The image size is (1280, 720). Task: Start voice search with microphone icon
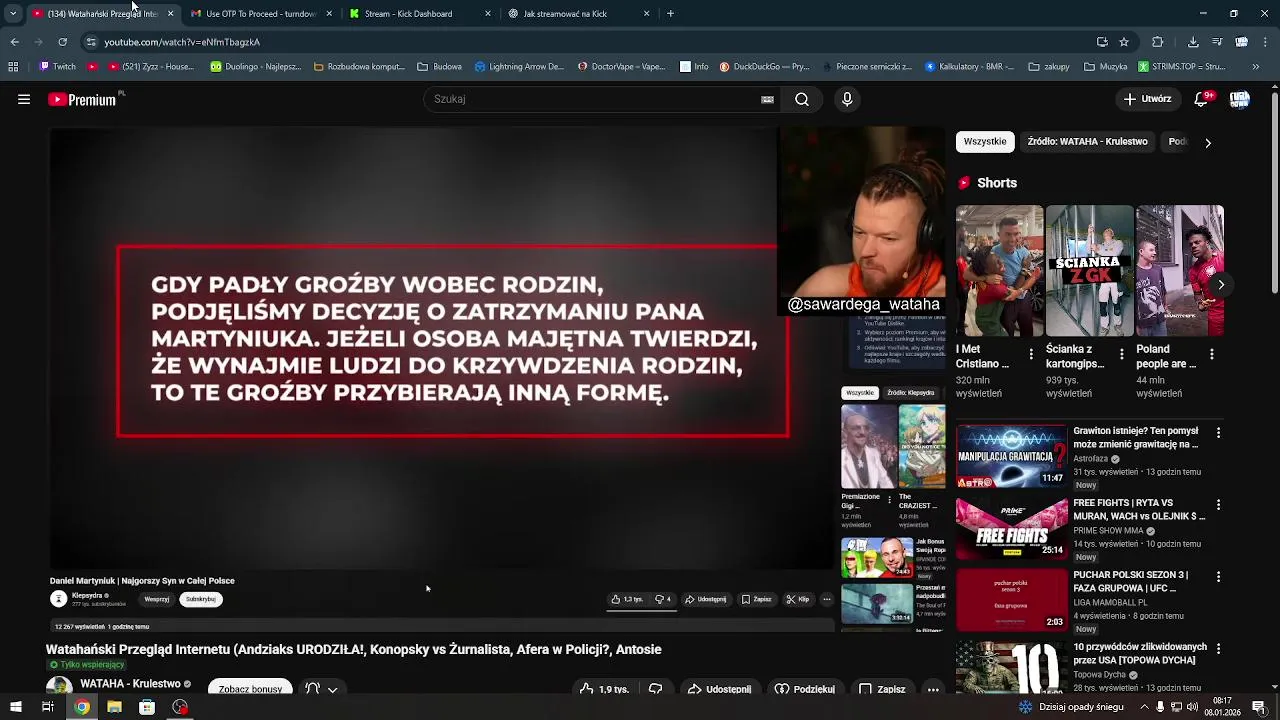coord(847,99)
